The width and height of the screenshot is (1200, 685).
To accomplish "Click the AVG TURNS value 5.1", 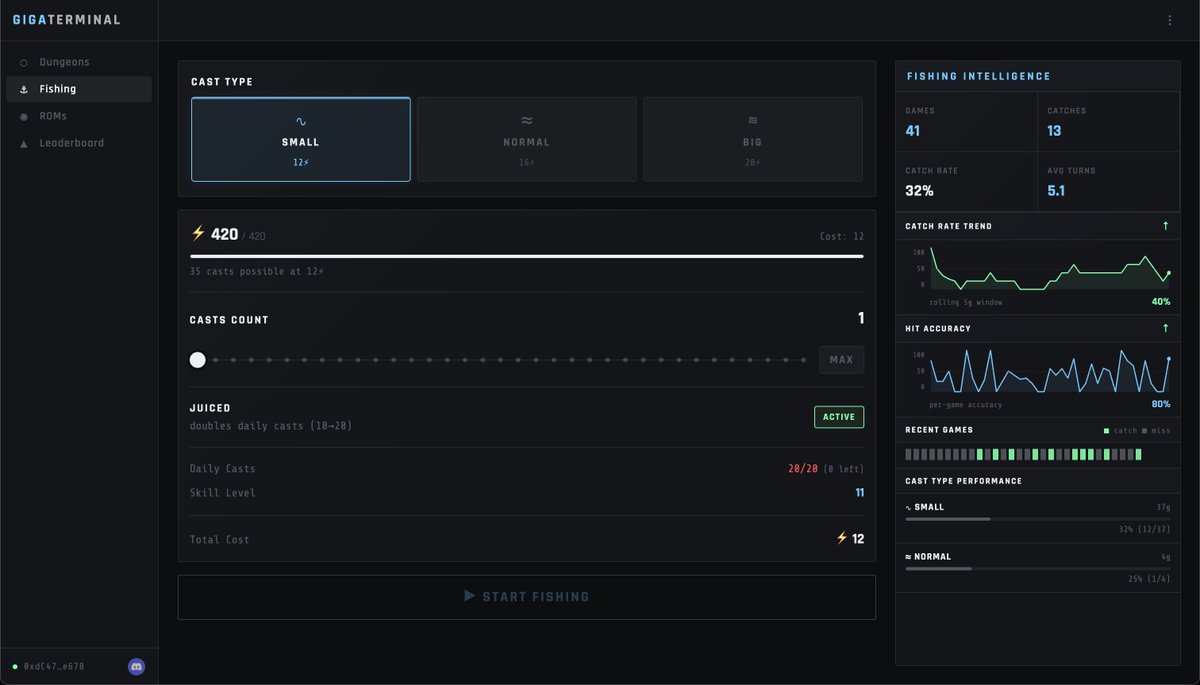I will pos(1056,190).
